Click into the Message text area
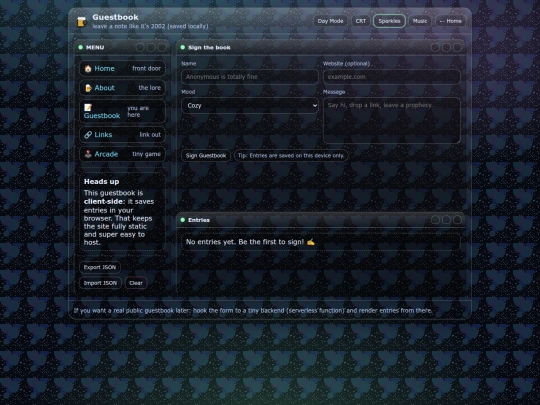 392,121
